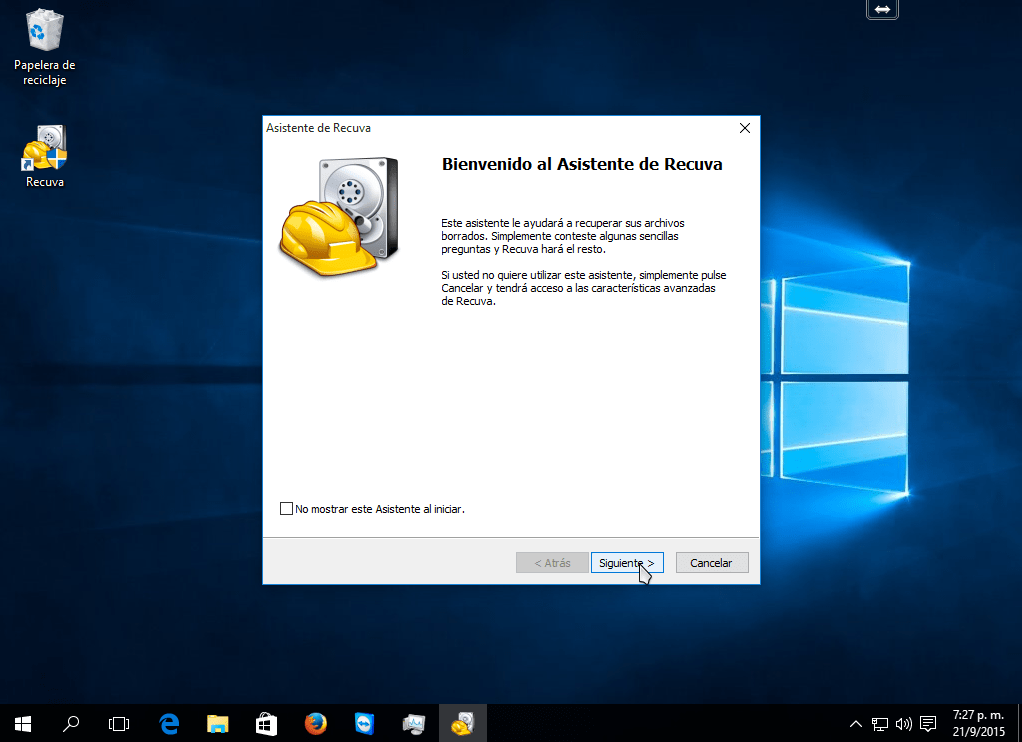This screenshot has width=1022, height=742.
Task: Click the Cancelar button
Action: coord(712,563)
